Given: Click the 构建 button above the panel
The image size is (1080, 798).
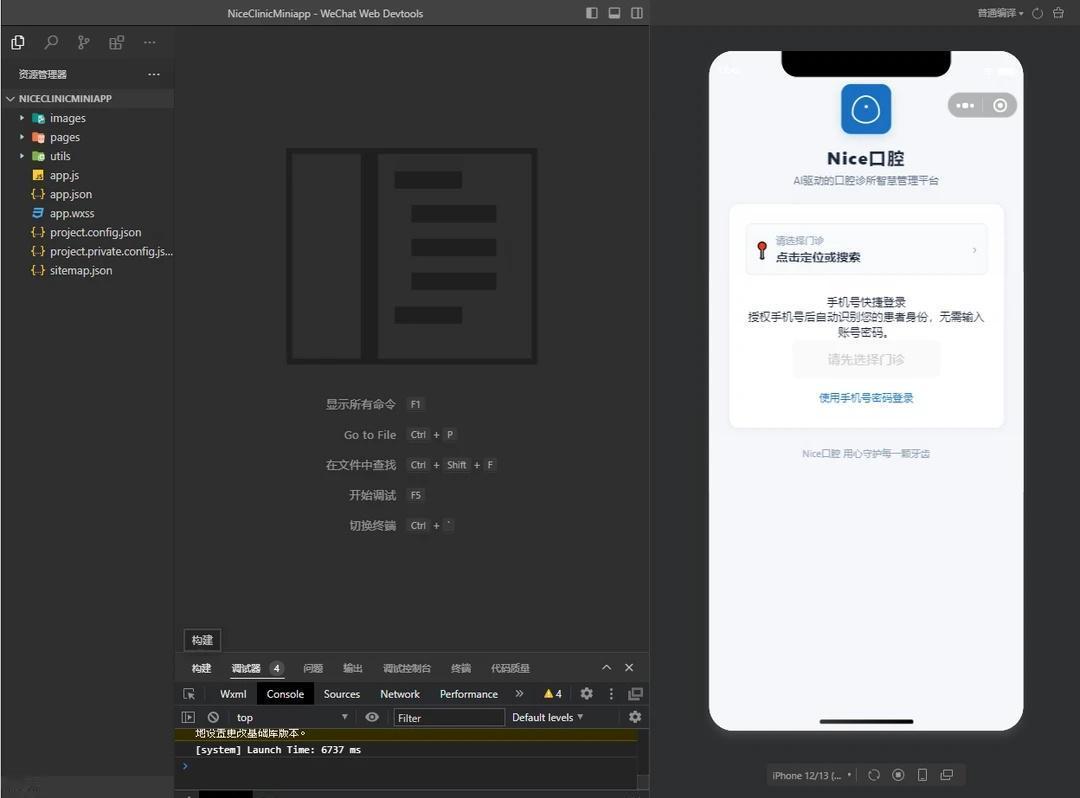Looking at the screenshot, I should [202, 640].
